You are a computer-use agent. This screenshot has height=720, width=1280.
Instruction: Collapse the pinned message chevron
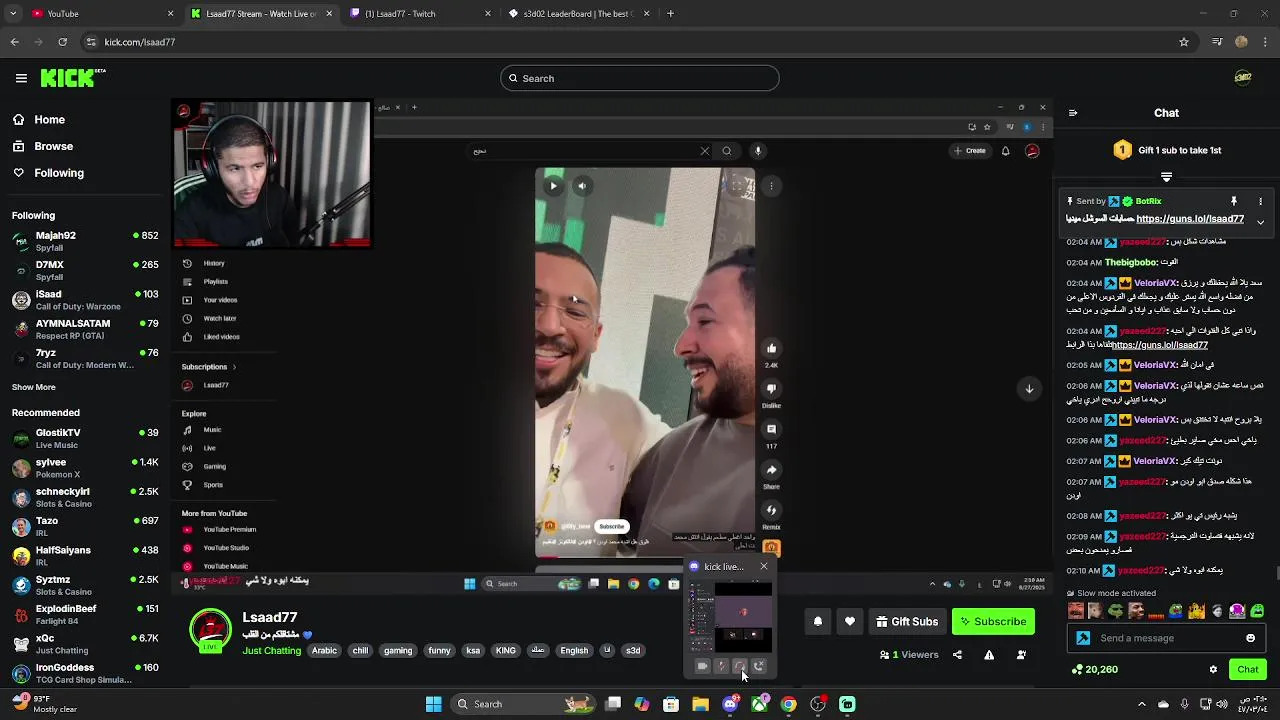click(x=1260, y=222)
